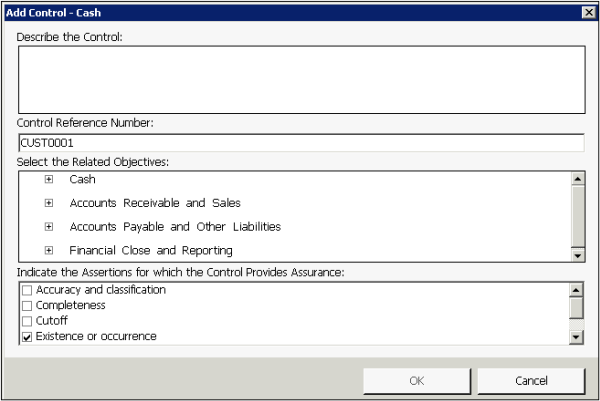Expand Accounts Receivable and Sales node
Screen dimensions: 600x401
pyautogui.click(x=48, y=203)
